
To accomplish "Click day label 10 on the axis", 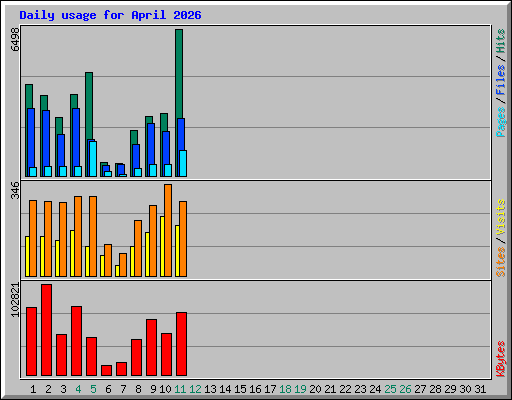I will click(x=165, y=389).
